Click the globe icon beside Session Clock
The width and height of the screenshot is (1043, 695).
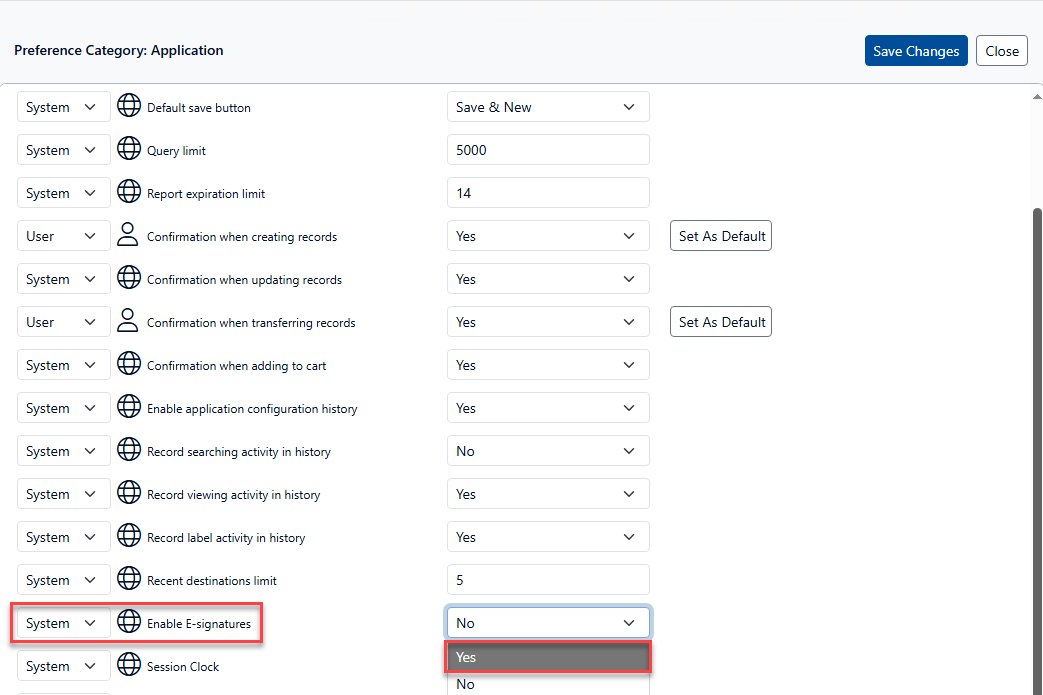click(x=129, y=665)
